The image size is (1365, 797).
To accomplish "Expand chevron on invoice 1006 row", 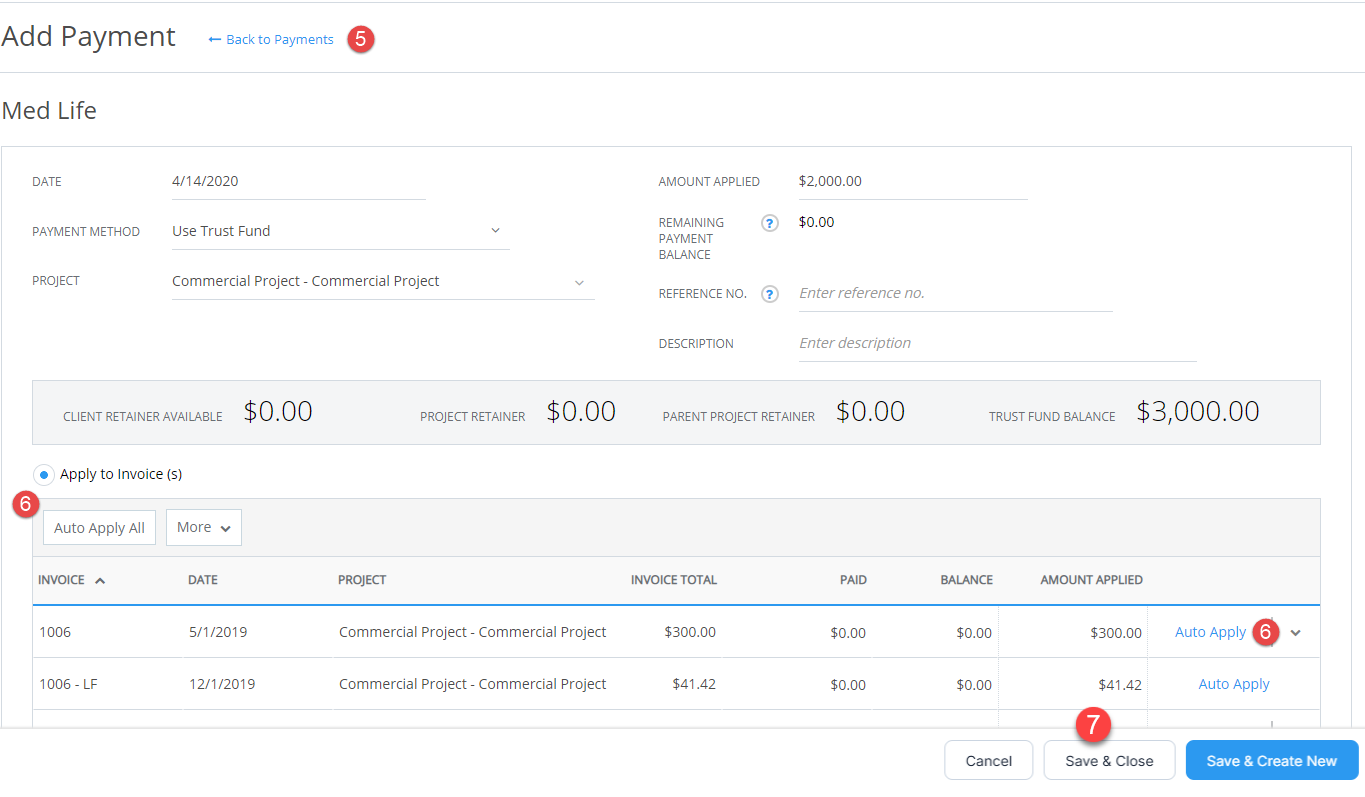I will [1296, 633].
